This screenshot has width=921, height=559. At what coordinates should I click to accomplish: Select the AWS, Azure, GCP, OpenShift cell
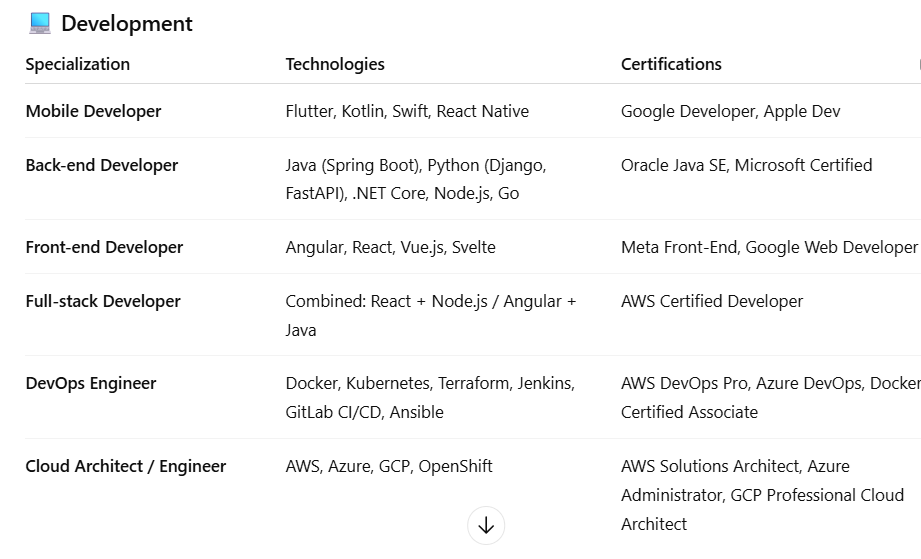click(x=389, y=466)
